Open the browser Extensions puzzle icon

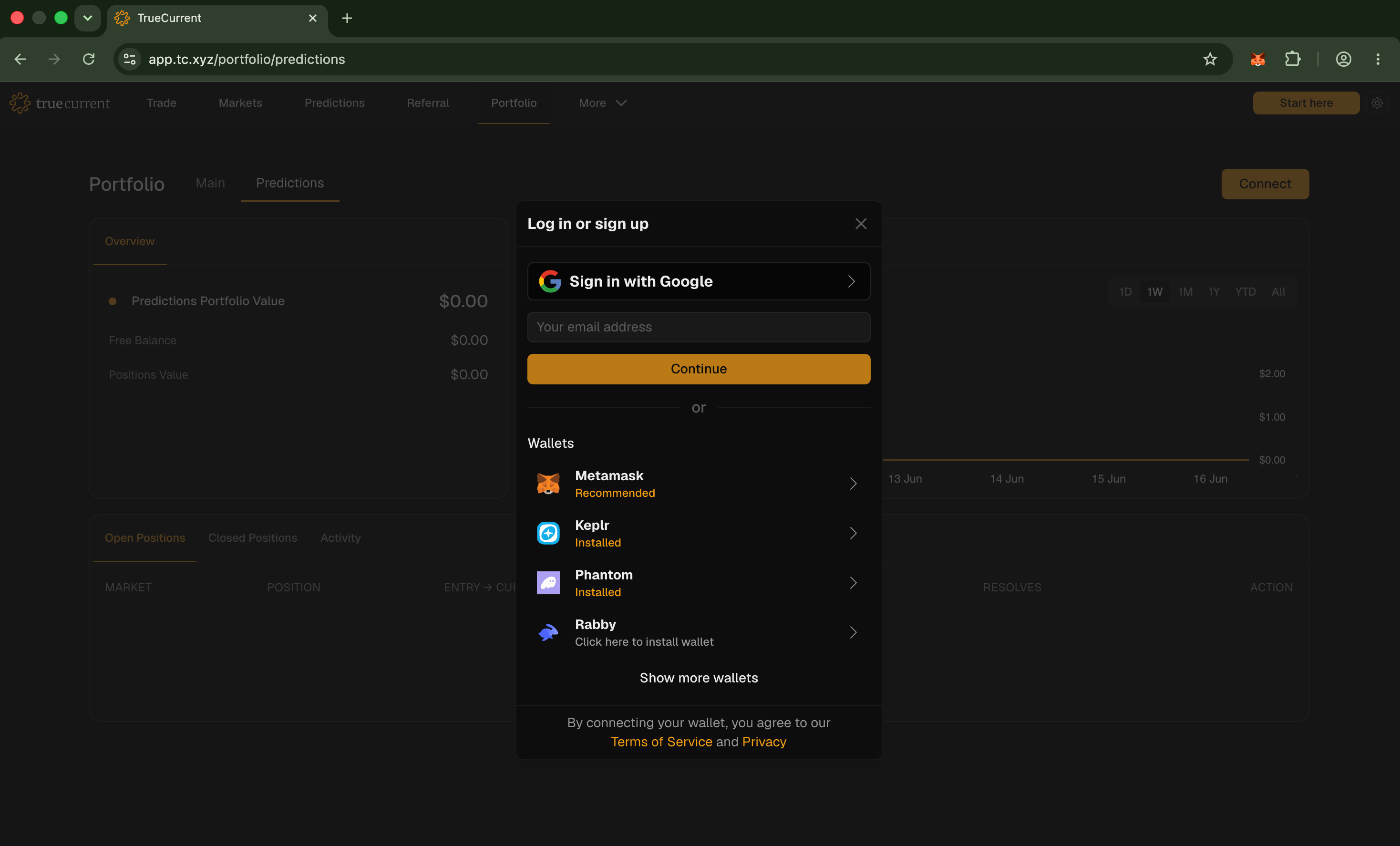click(x=1293, y=59)
